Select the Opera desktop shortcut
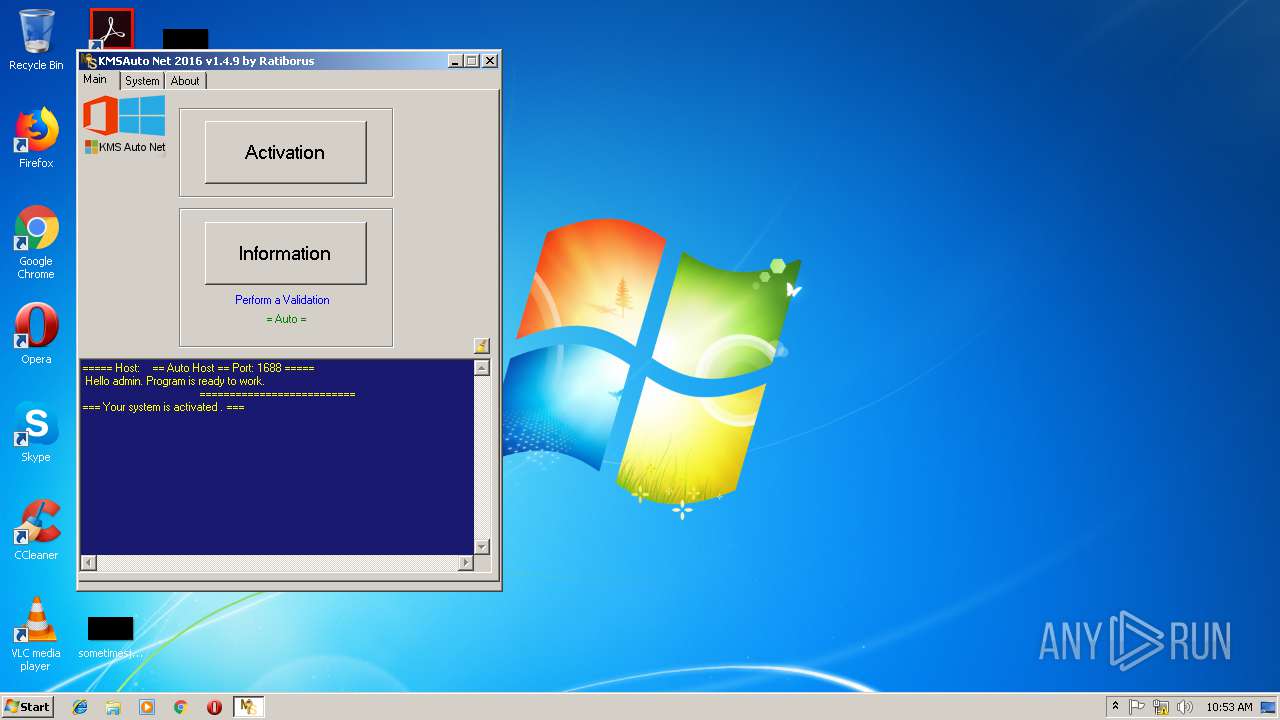The height and width of the screenshot is (720, 1280). 36,334
